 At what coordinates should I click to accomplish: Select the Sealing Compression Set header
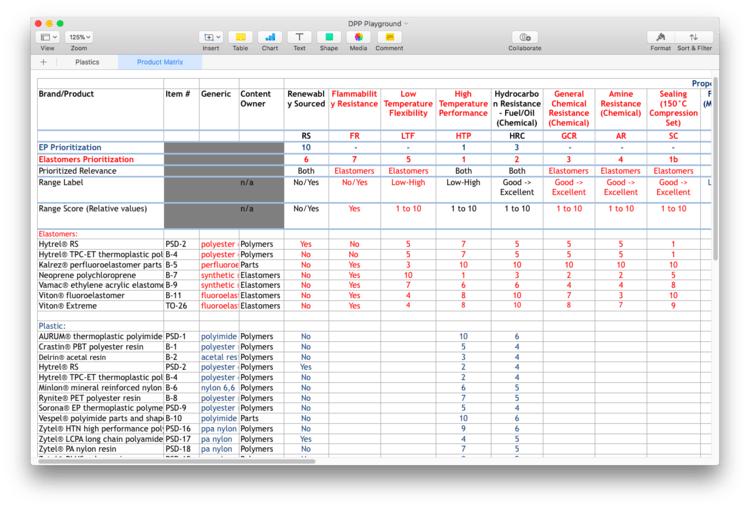(x=673, y=109)
